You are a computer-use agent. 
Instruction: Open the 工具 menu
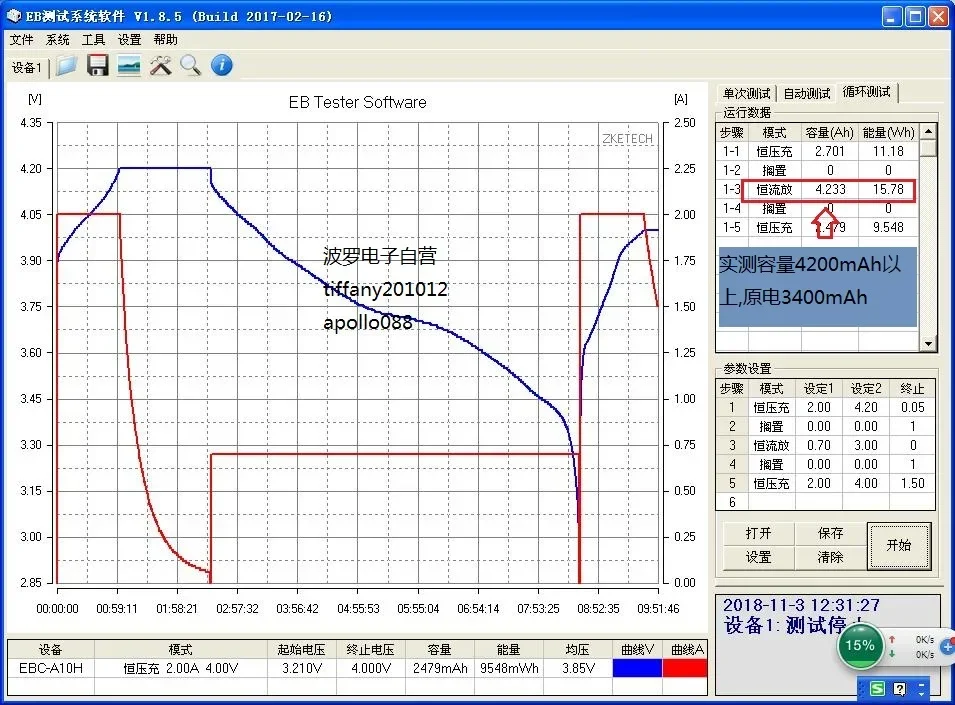click(94, 40)
